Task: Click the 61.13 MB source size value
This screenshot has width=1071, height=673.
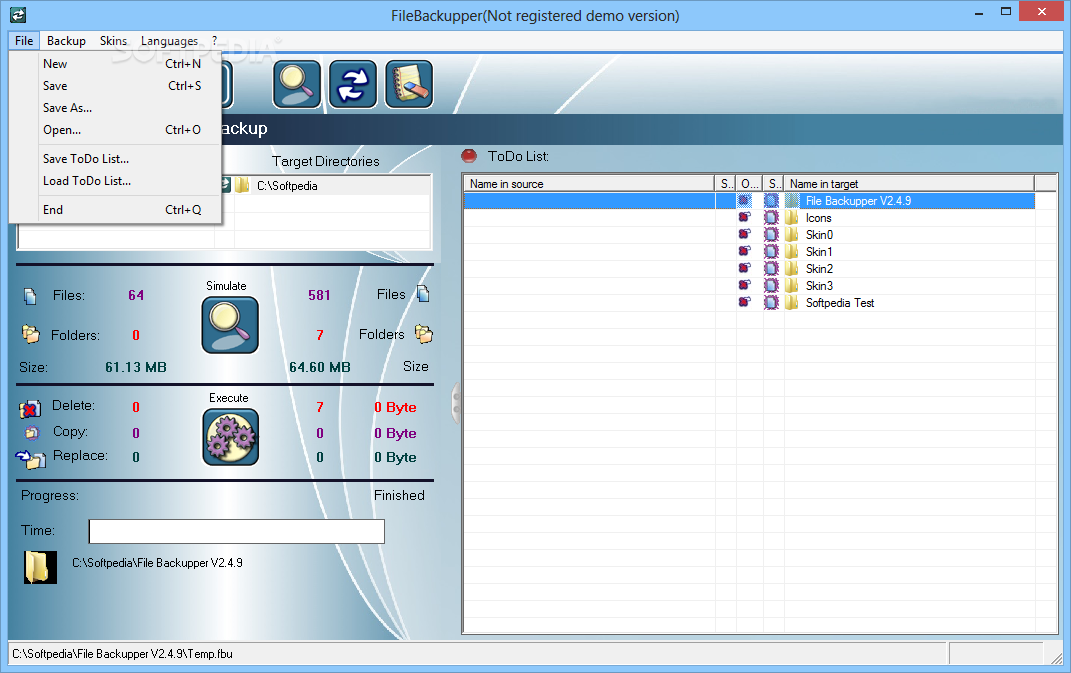Action: point(136,368)
